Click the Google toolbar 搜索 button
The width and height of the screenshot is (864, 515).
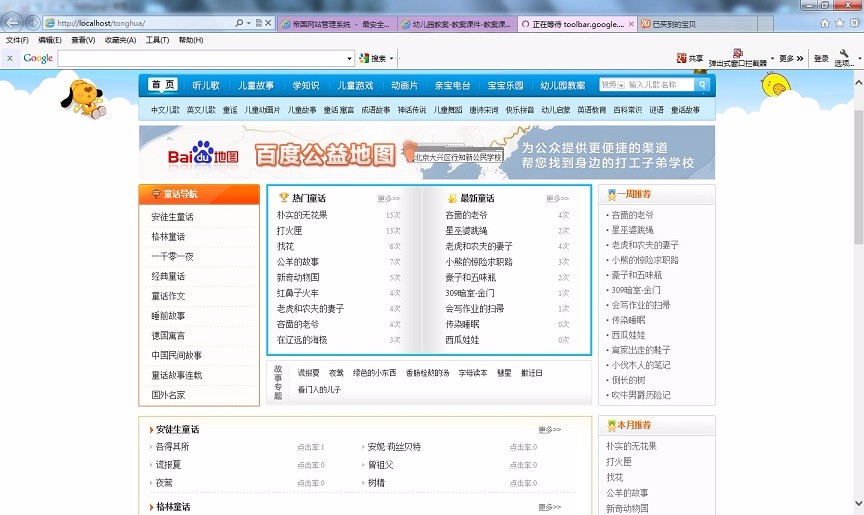click(x=372, y=58)
